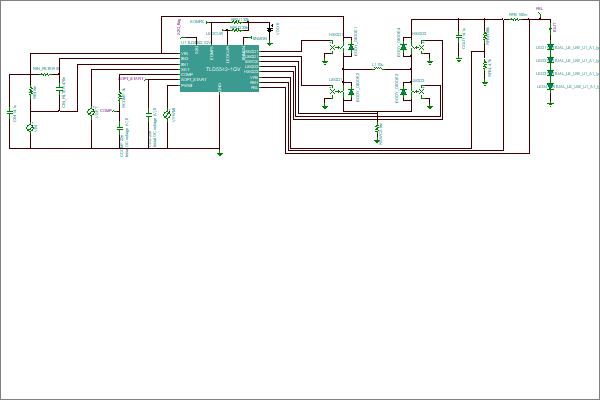Click the L1 10u inductor label
600x400 pixels.
point(377,64)
